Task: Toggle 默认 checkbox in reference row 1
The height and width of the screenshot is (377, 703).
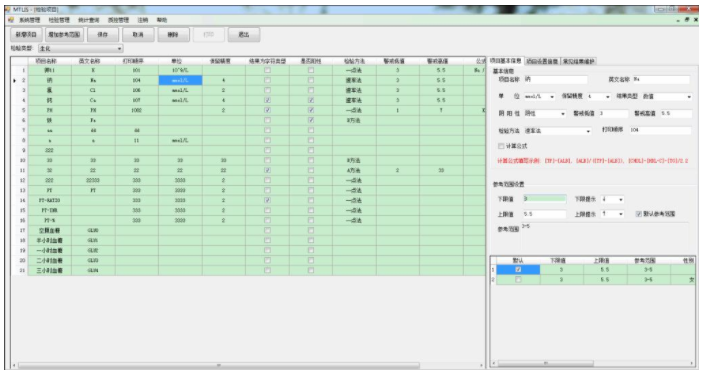Action: point(518,270)
